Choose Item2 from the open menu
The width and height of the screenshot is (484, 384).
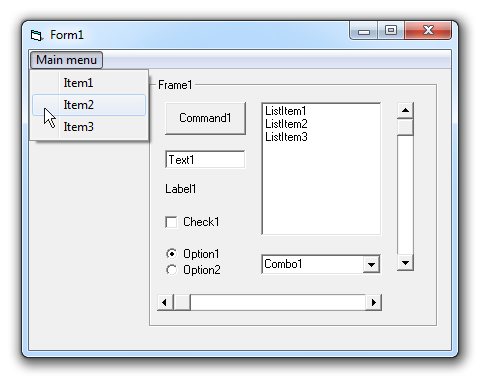point(89,105)
